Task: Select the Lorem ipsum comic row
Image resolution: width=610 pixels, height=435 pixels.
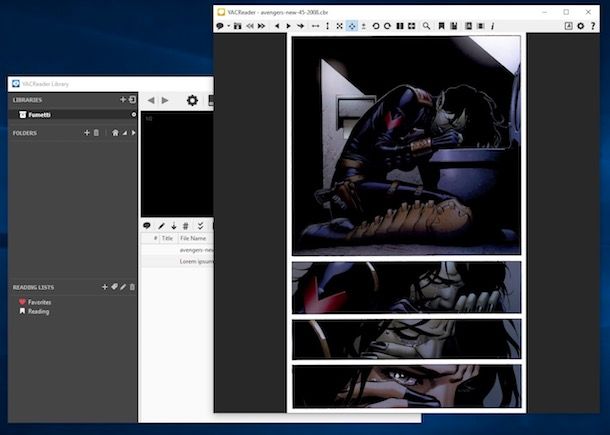Action: pos(177,261)
